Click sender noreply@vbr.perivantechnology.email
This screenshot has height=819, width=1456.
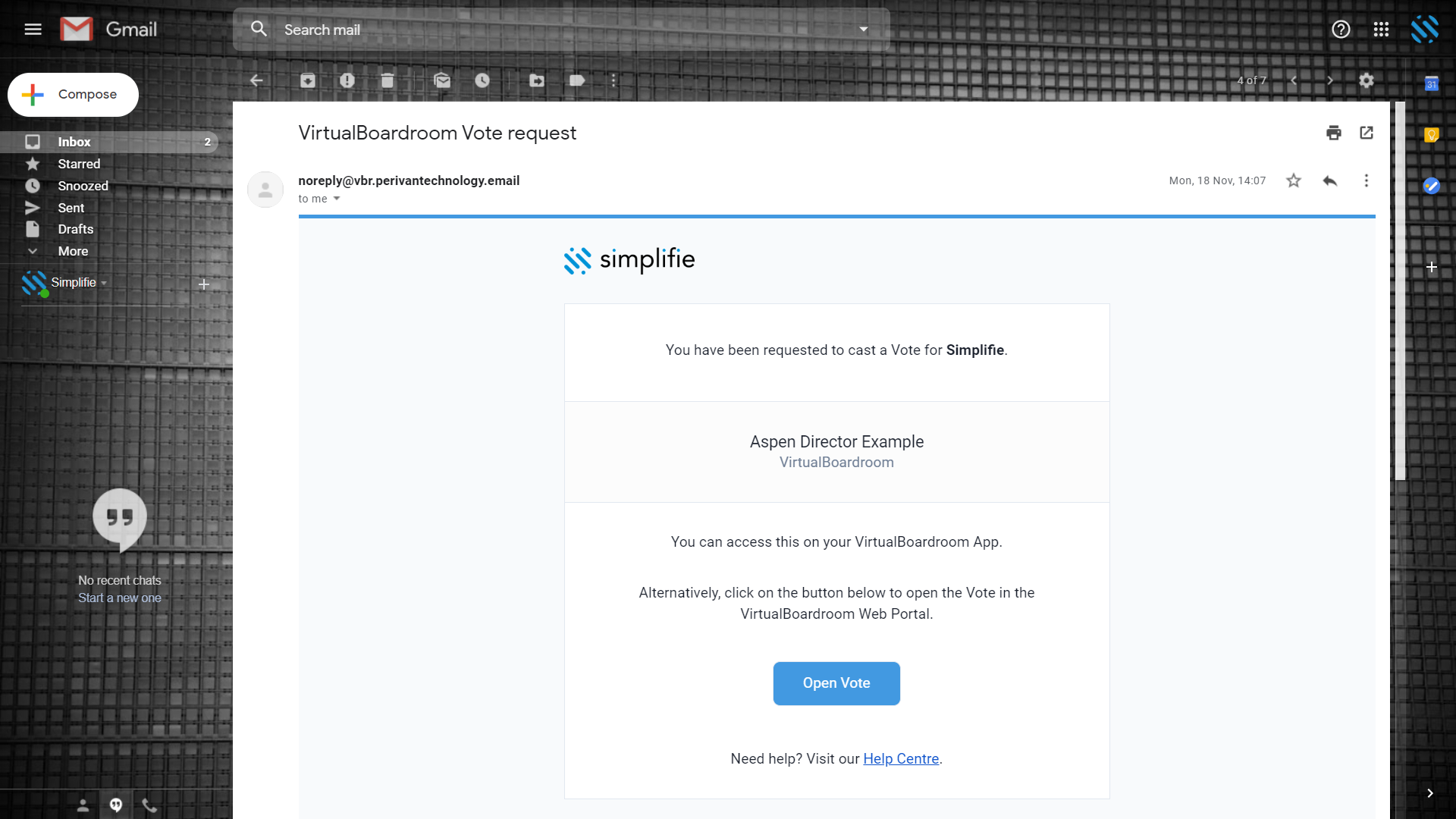[x=409, y=180]
